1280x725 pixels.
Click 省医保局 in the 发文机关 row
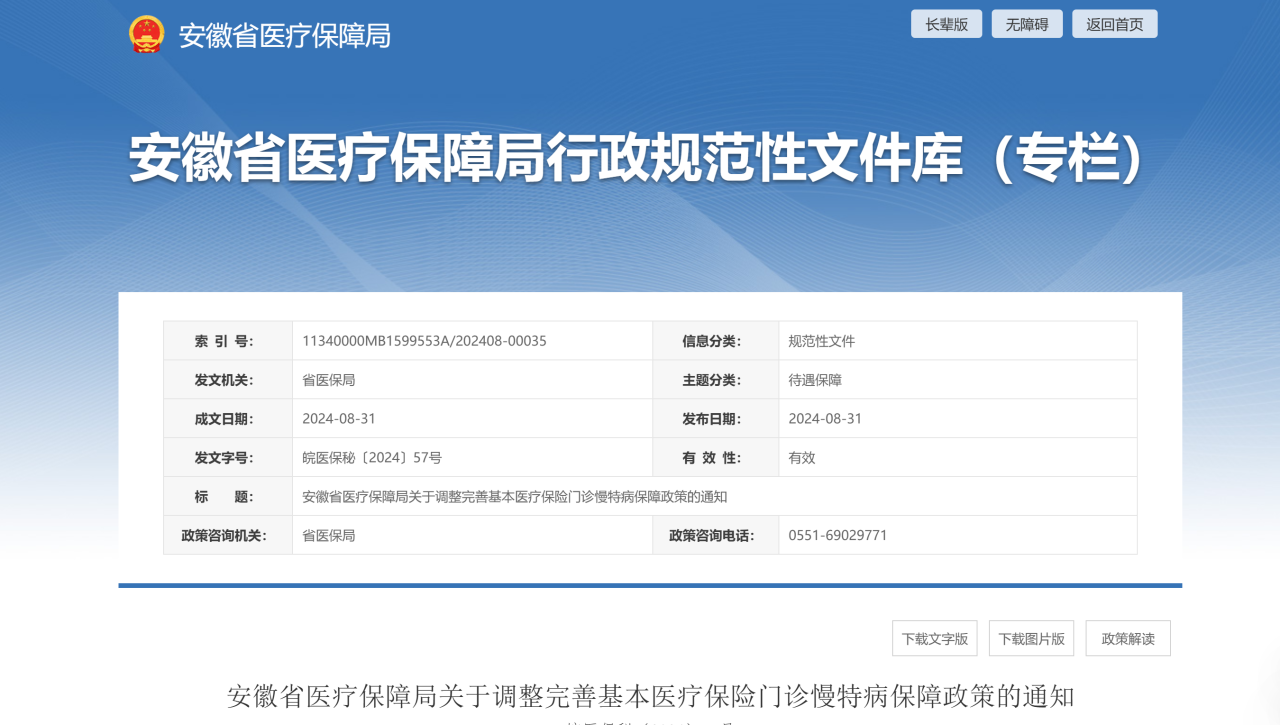point(328,380)
